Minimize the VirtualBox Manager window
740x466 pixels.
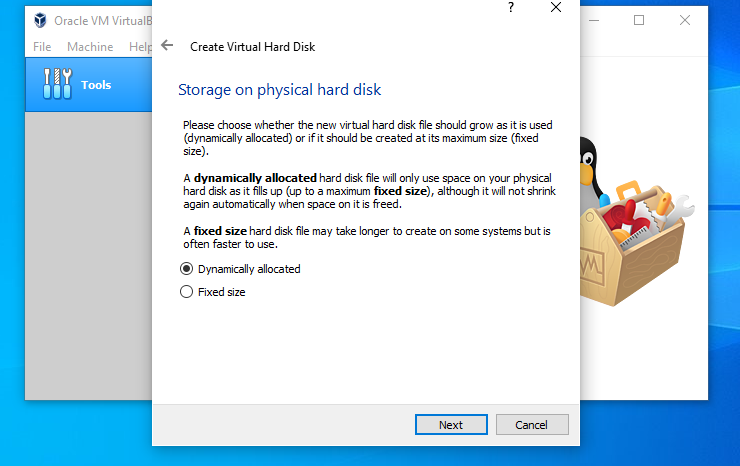(594, 20)
